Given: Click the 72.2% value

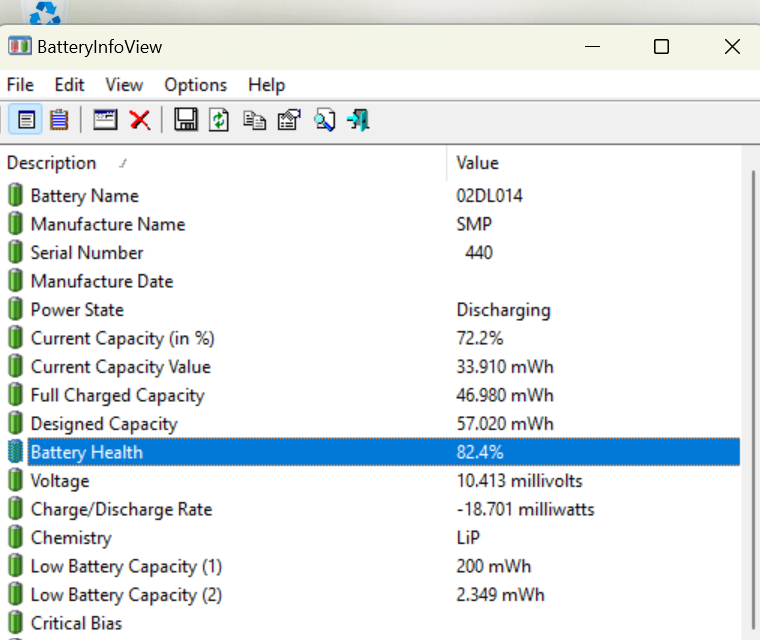Looking at the screenshot, I should click(480, 338).
